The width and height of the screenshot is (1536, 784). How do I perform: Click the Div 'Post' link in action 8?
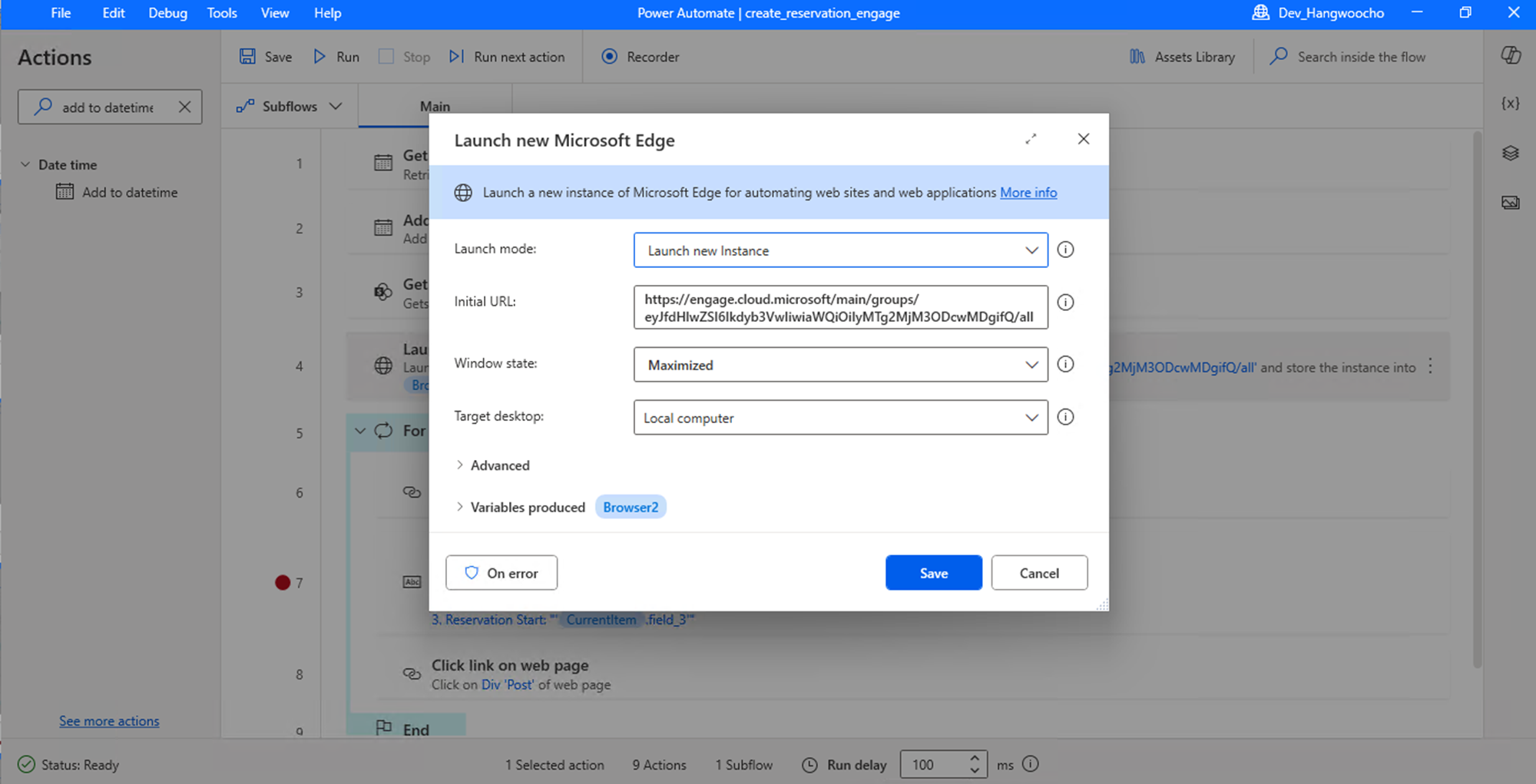[507, 685]
